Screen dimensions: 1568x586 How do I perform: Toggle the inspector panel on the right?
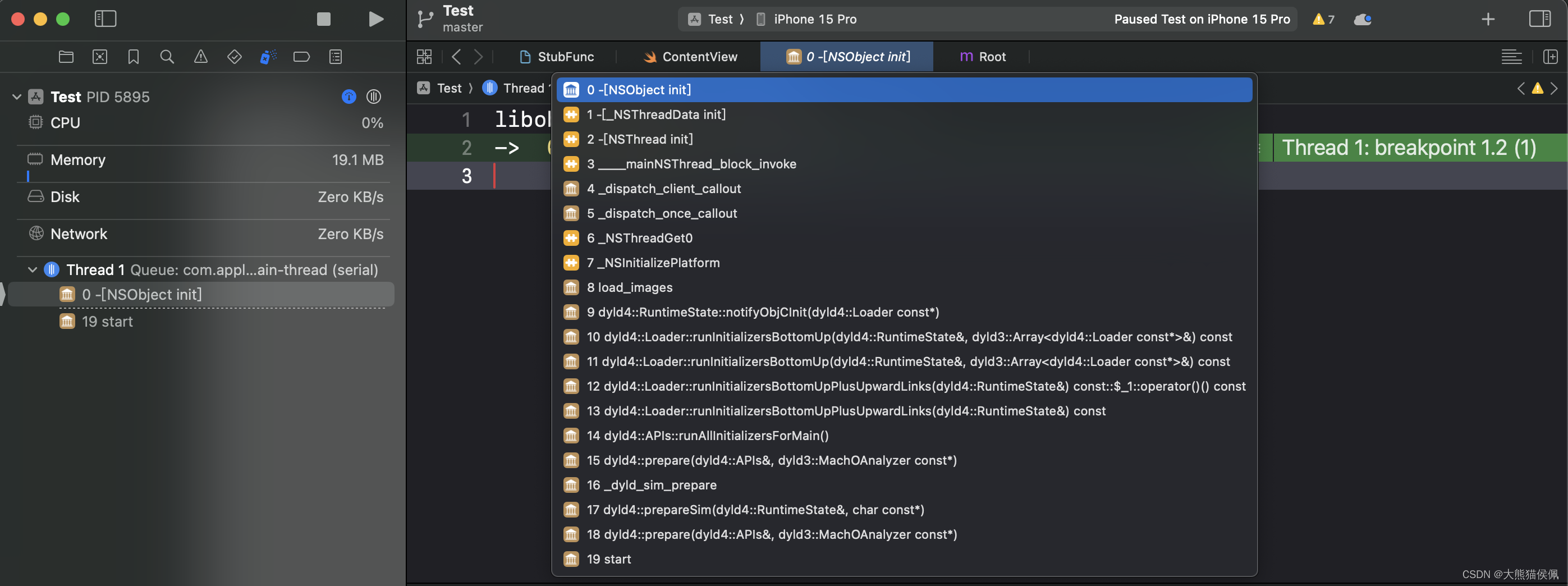(1540, 19)
